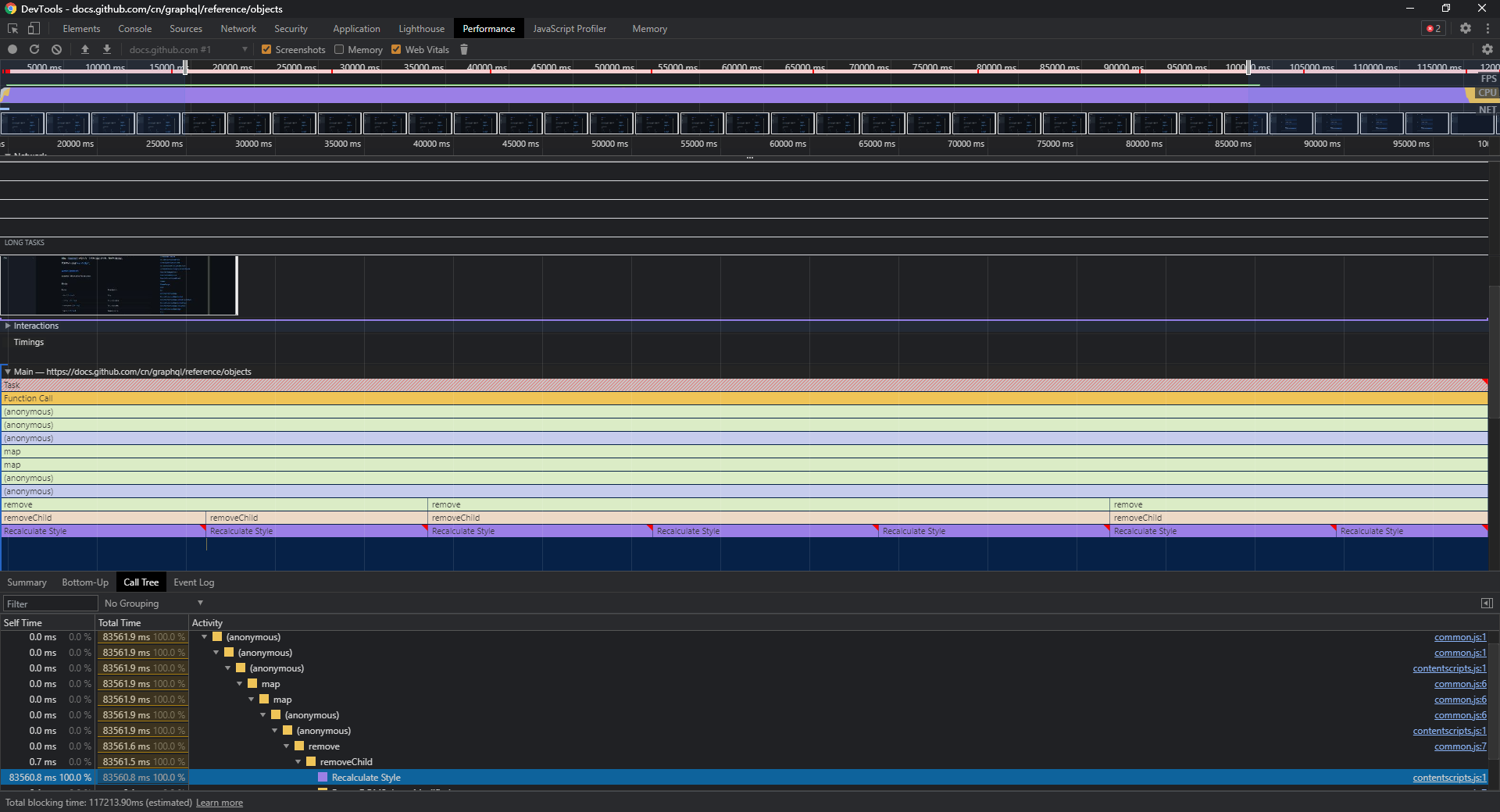Open DevTools settings gear in the tab bar
Viewport: 1500px width, 812px height.
tap(1466, 28)
